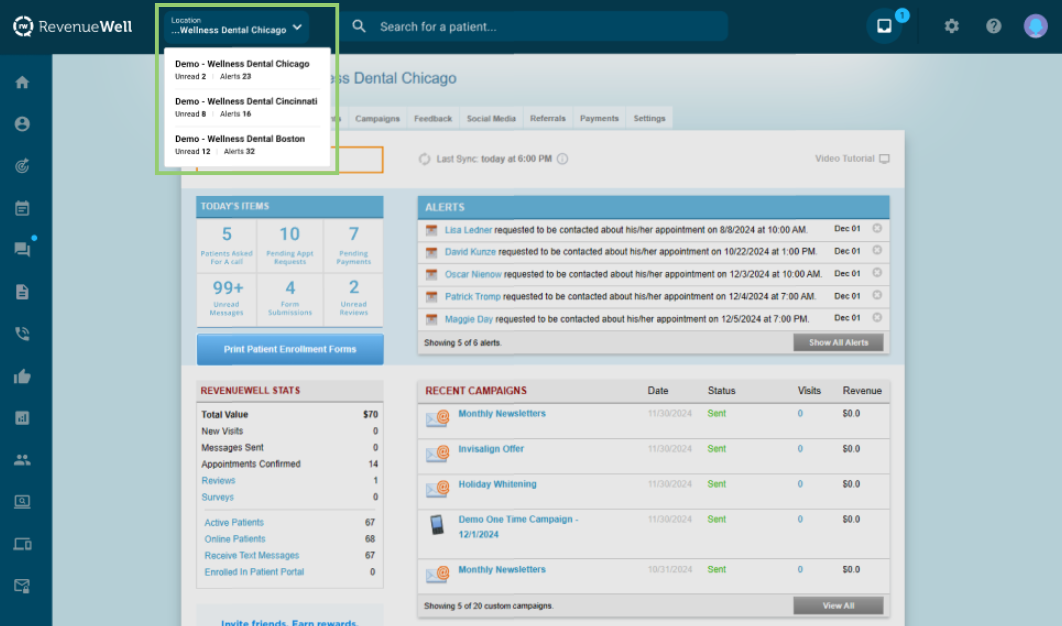Open 4 Form Submissions tile

click(290, 299)
